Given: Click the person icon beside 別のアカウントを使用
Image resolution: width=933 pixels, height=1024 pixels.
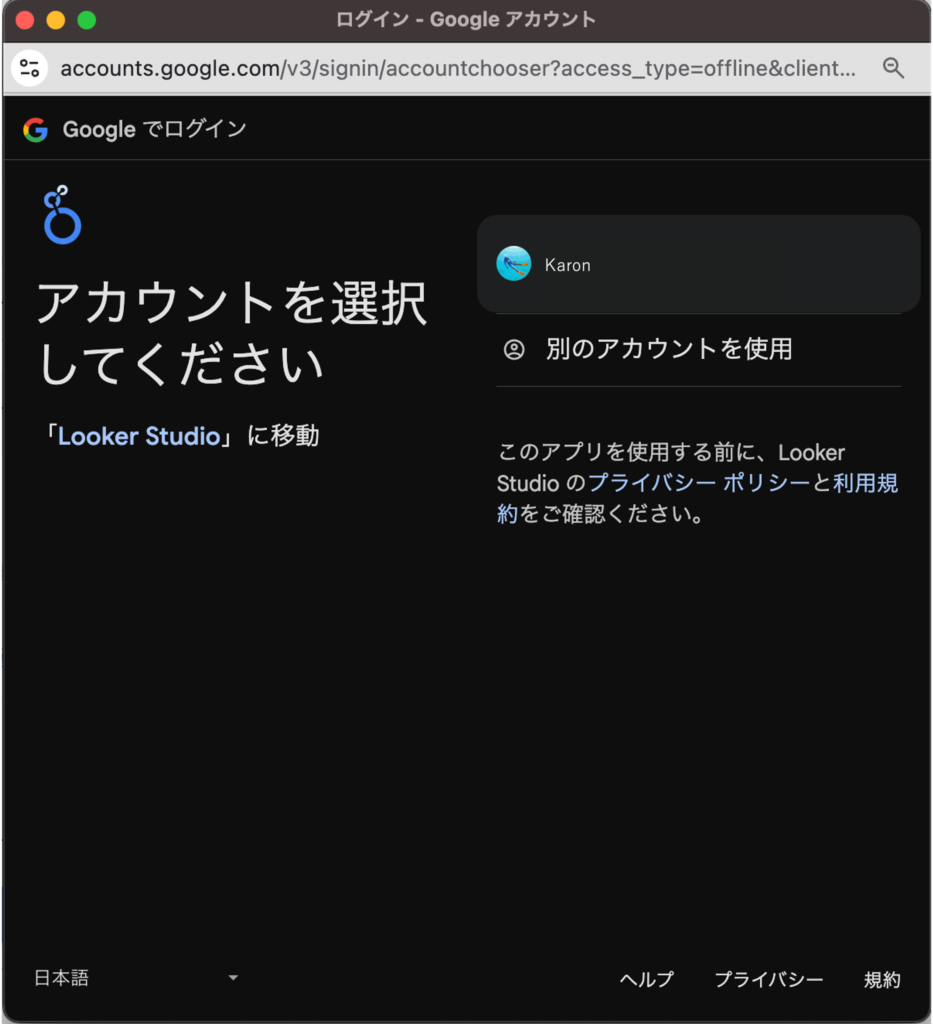Looking at the screenshot, I should 514,349.
